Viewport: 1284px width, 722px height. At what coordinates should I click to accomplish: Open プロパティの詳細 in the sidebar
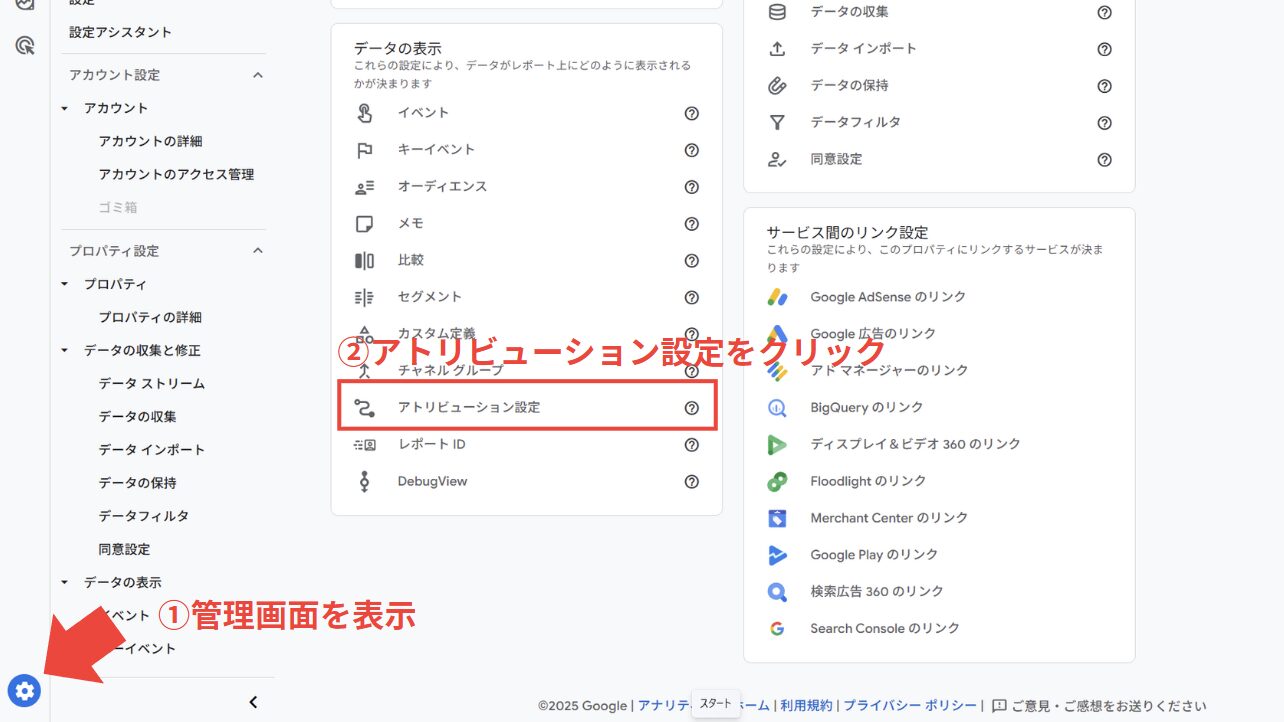pos(150,317)
